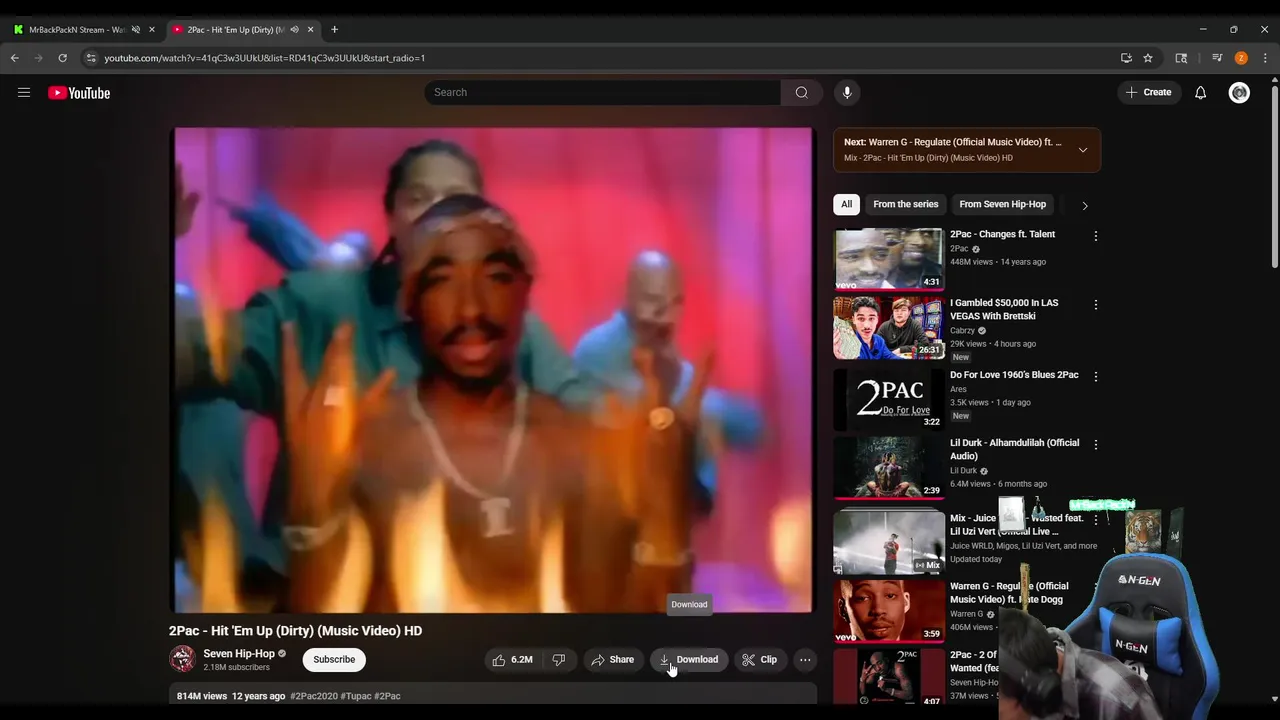Open Do For Love 1960's Blues 2Pac title

tap(1014, 375)
